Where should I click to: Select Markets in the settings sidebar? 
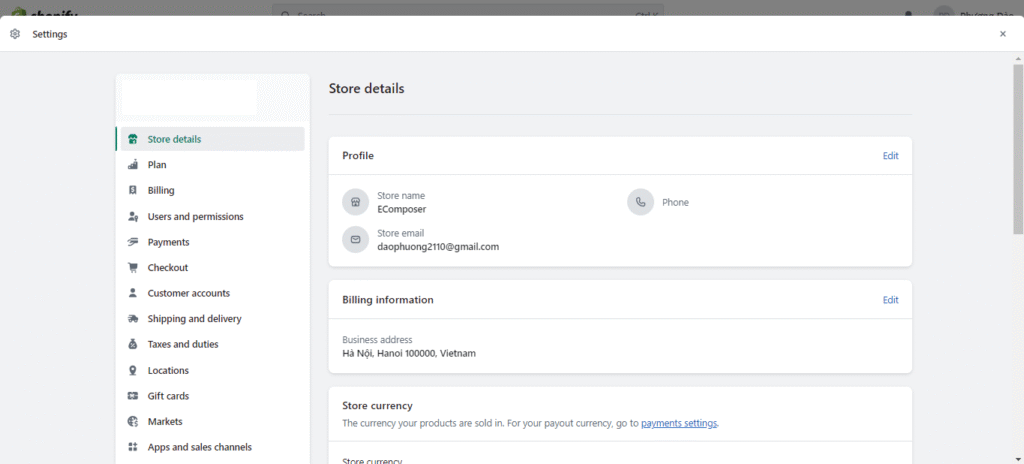tap(165, 422)
